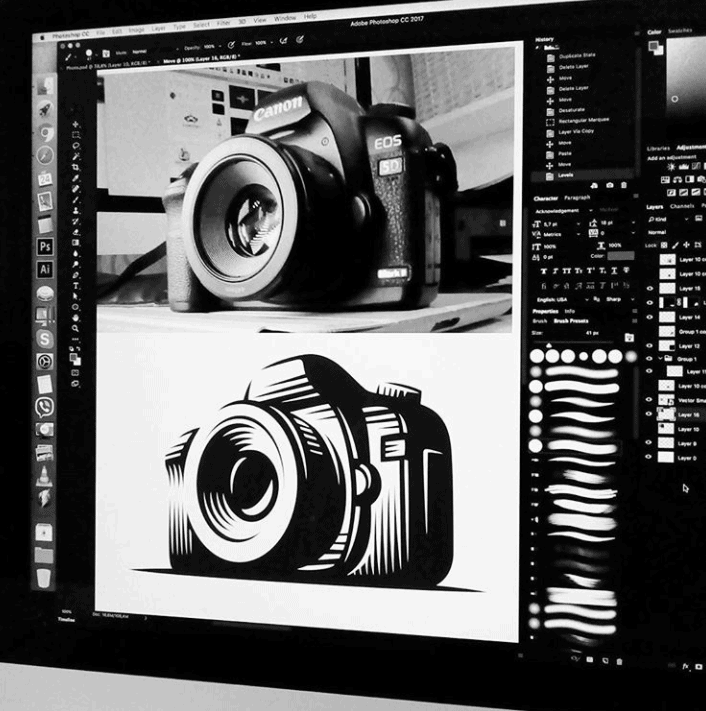The image size is (706, 711).
Task: Switch to the Paragraph tab
Action: pyautogui.click(x=577, y=197)
